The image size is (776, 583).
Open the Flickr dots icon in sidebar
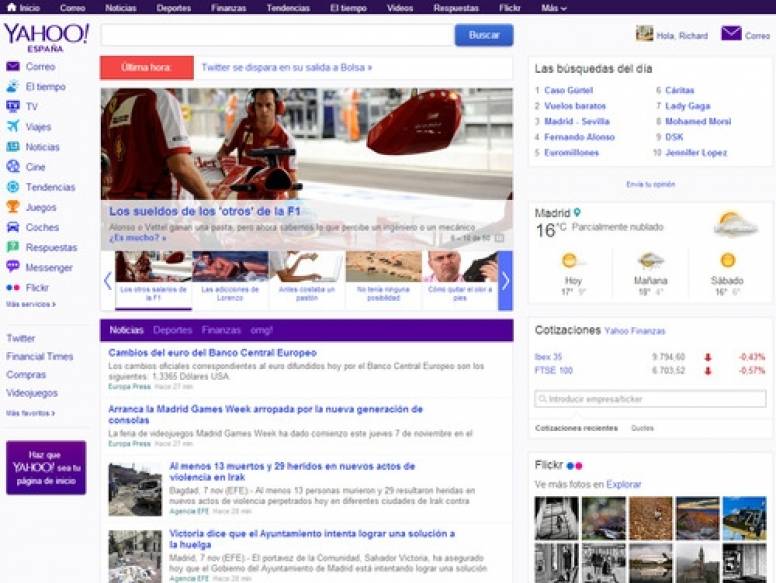tap(13, 288)
